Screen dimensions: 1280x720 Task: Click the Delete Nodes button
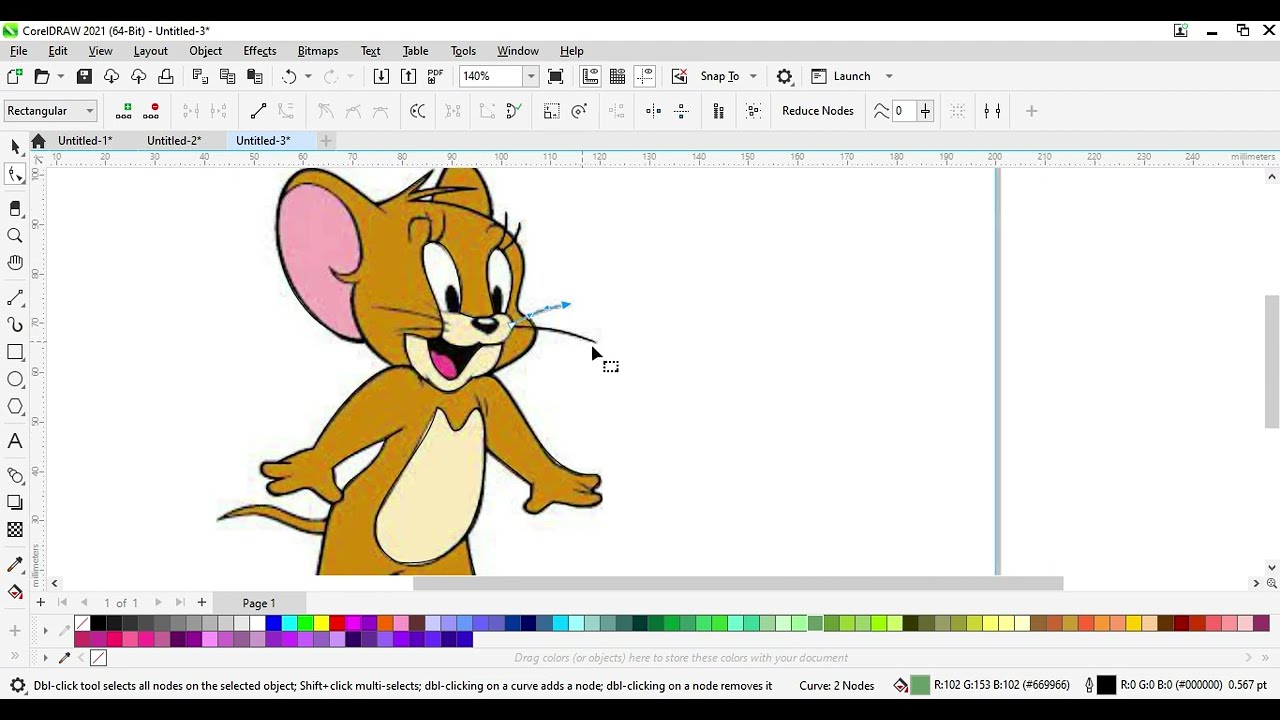[x=152, y=111]
